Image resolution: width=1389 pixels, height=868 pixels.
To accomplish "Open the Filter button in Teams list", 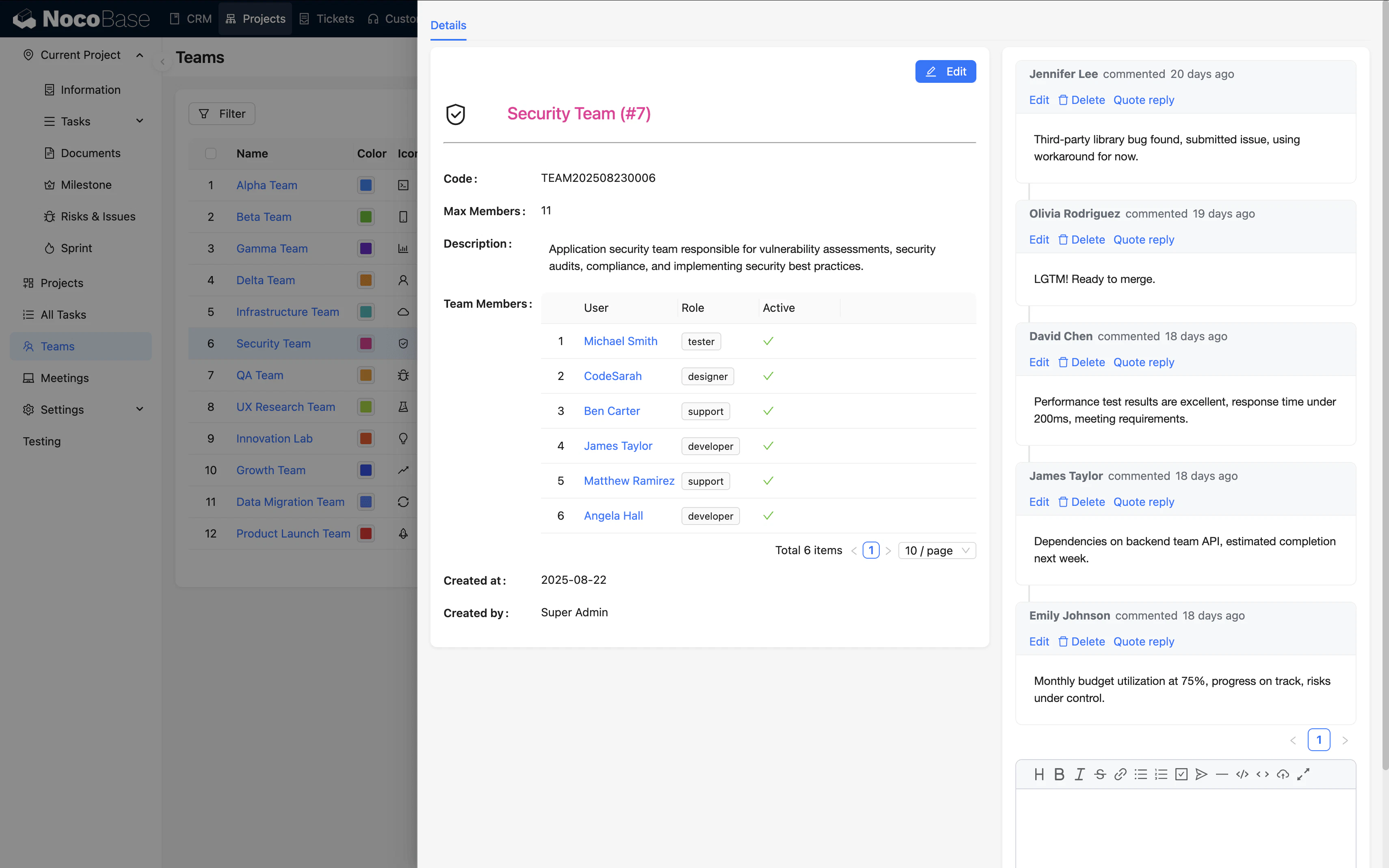I will [222, 114].
